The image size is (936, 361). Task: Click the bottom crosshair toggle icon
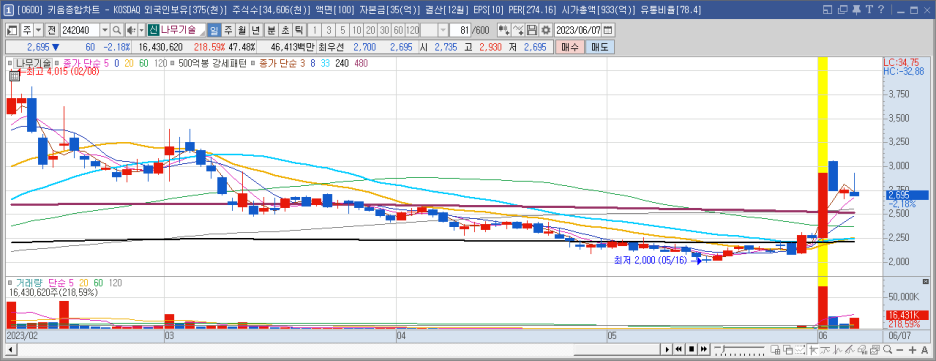click(x=814, y=350)
